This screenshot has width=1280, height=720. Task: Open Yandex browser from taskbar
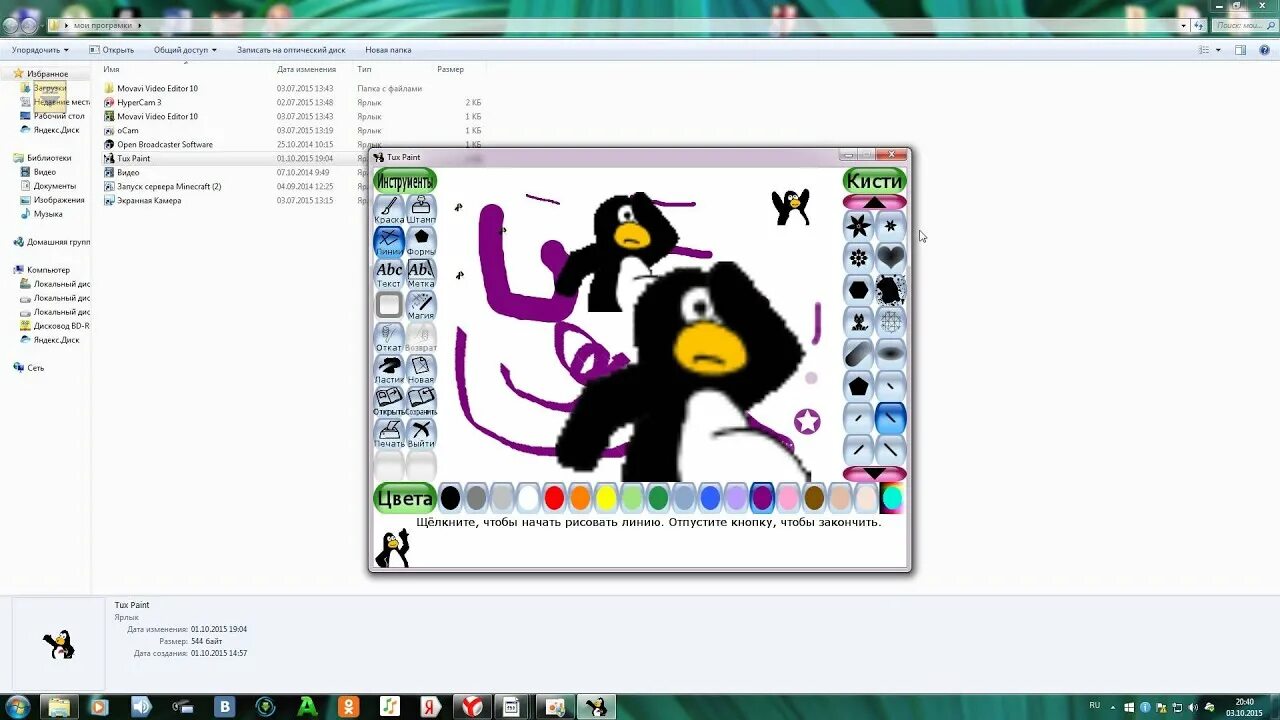(472, 707)
